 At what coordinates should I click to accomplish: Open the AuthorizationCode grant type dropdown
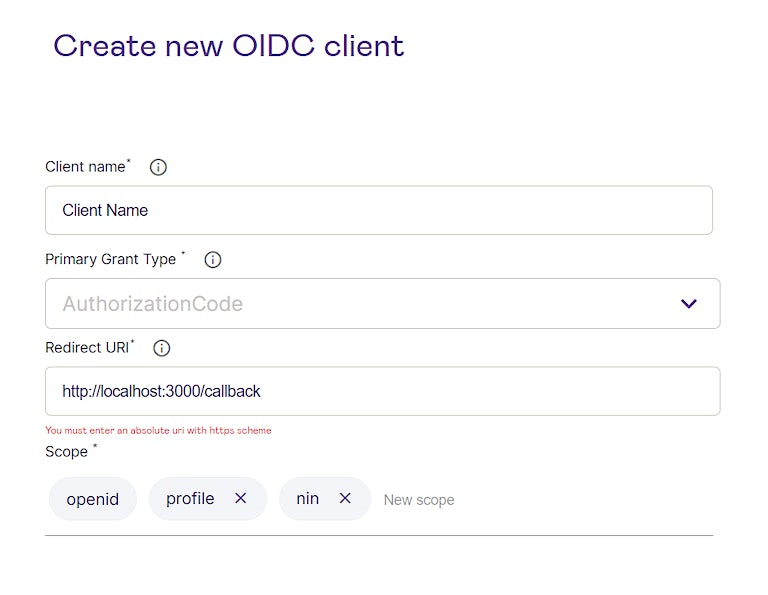[360, 304]
